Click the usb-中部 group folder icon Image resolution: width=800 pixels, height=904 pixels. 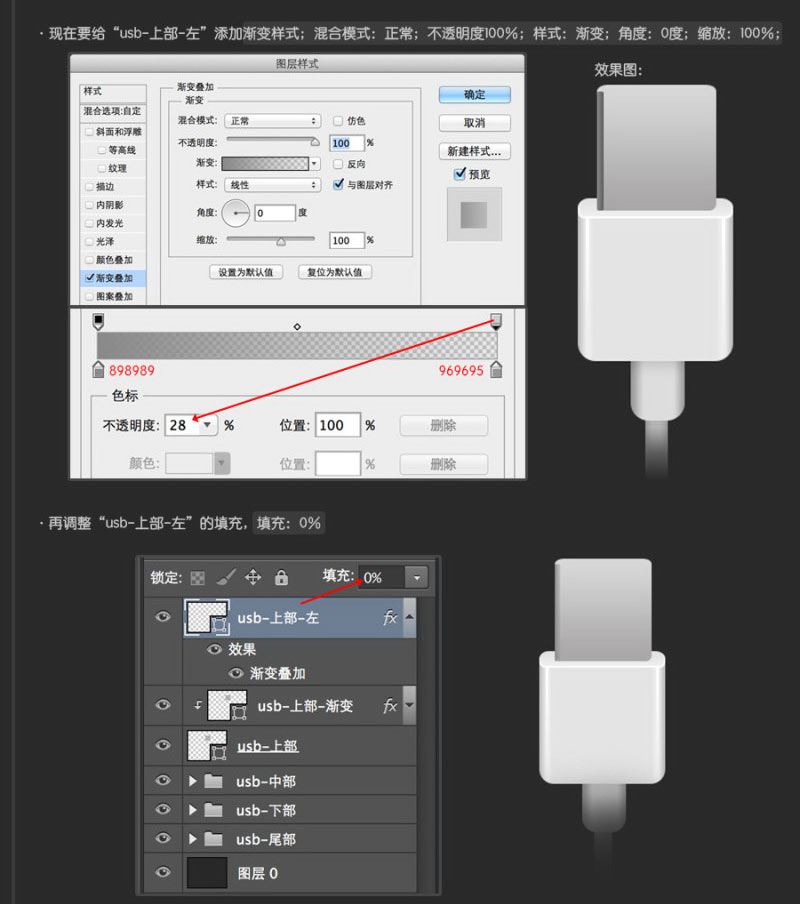coord(215,781)
